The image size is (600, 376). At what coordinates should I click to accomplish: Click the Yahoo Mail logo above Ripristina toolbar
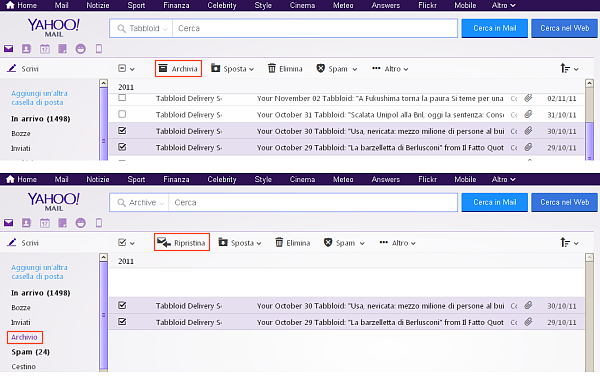pyautogui.click(x=54, y=202)
